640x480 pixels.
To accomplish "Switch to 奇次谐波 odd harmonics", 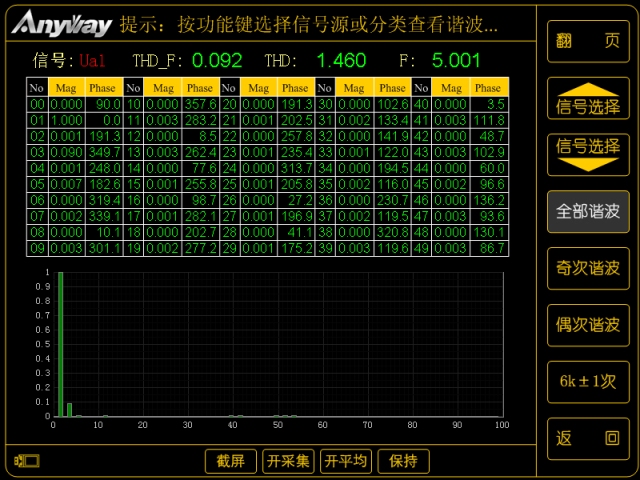I will (588, 268).
